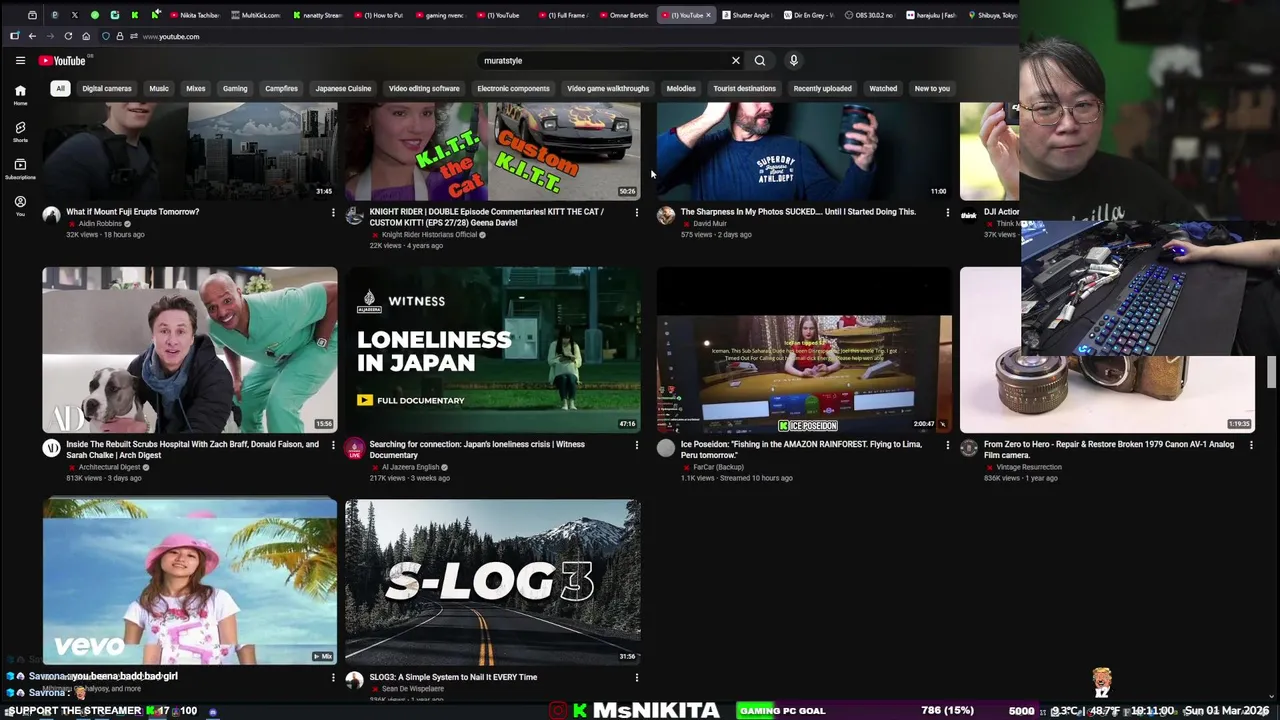Screen dimensions: 1280x720
Task: Open more options for Canon AV-1 video
Action: [x=1250, y=445]
